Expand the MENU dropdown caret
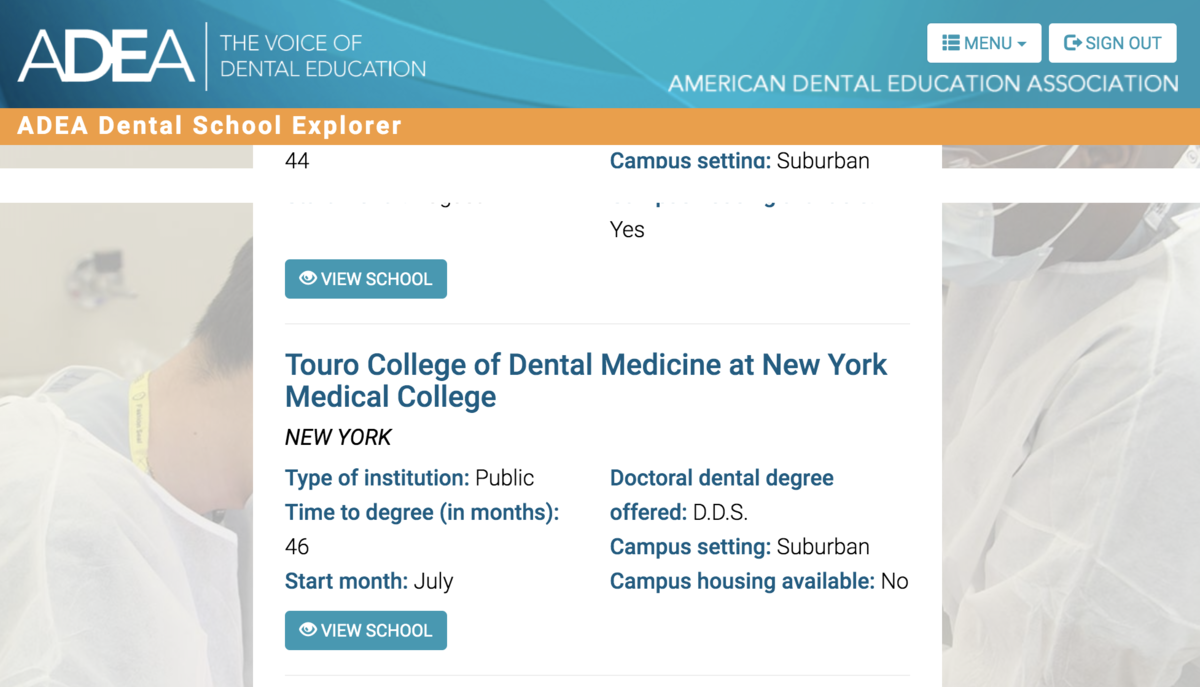Screen dimensions: 1200x687 click(1022, 44)
